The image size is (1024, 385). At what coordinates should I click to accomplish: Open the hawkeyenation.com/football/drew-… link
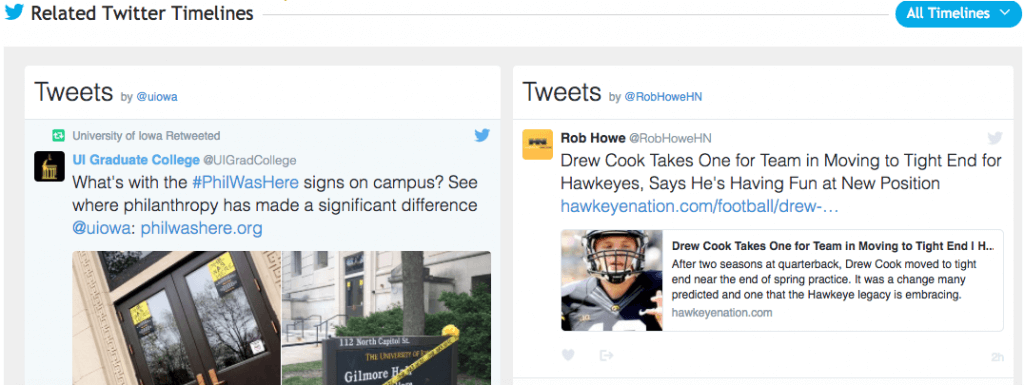[699, 207]
